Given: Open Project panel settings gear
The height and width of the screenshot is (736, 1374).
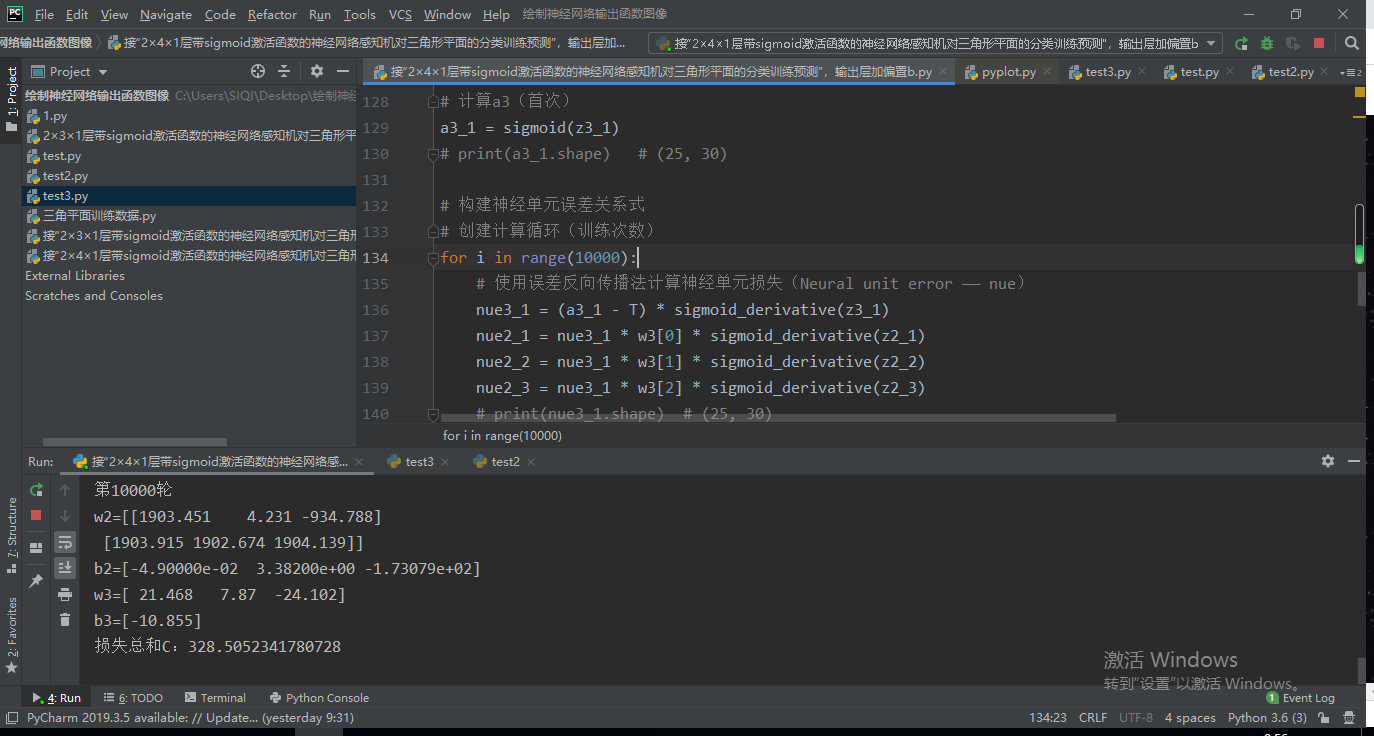Looking at the screenshot, I should pyautogui.click(x=317, y=71).
